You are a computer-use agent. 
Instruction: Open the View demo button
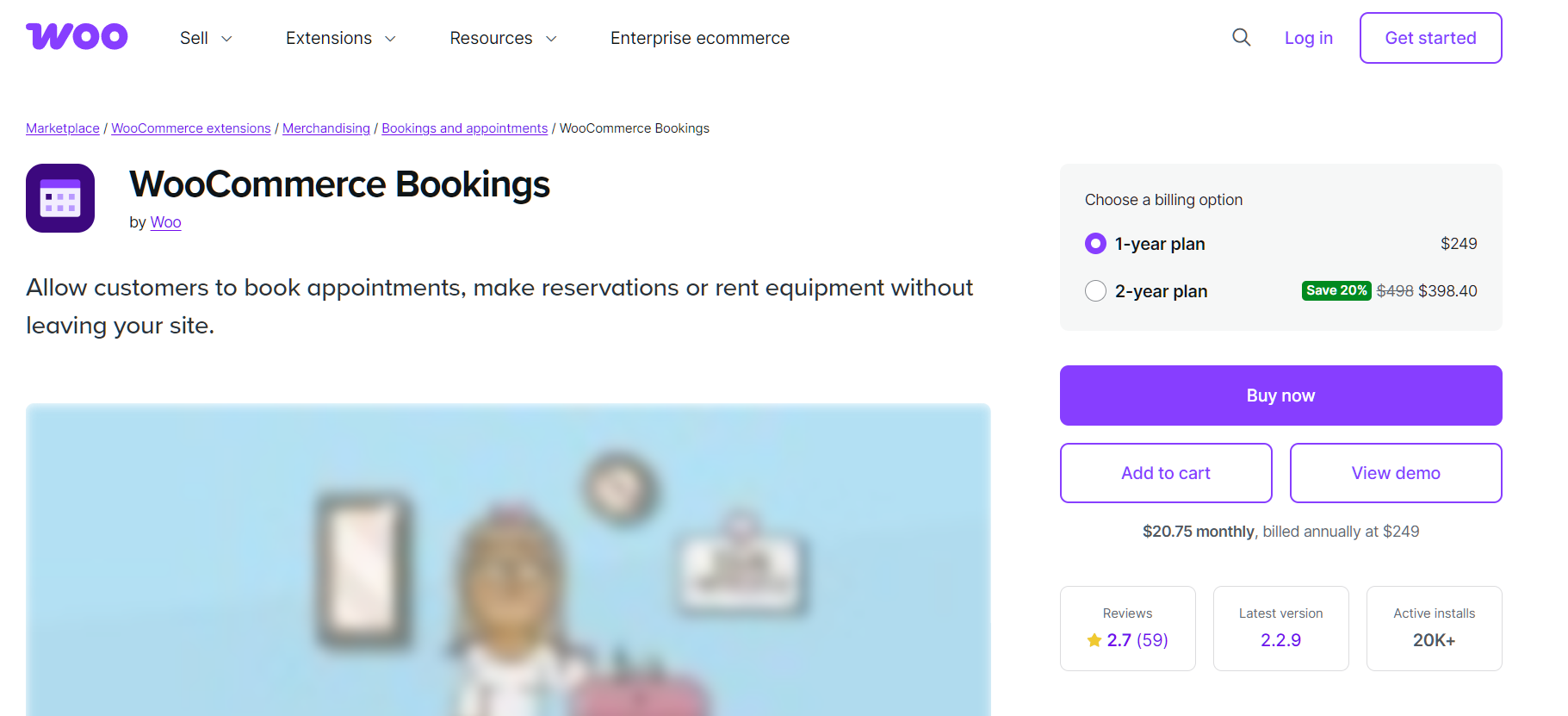1395,473
